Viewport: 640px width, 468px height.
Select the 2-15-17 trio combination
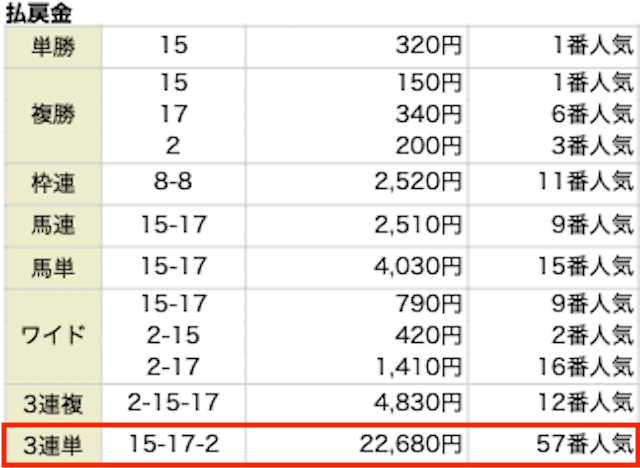tap(173, 403)
